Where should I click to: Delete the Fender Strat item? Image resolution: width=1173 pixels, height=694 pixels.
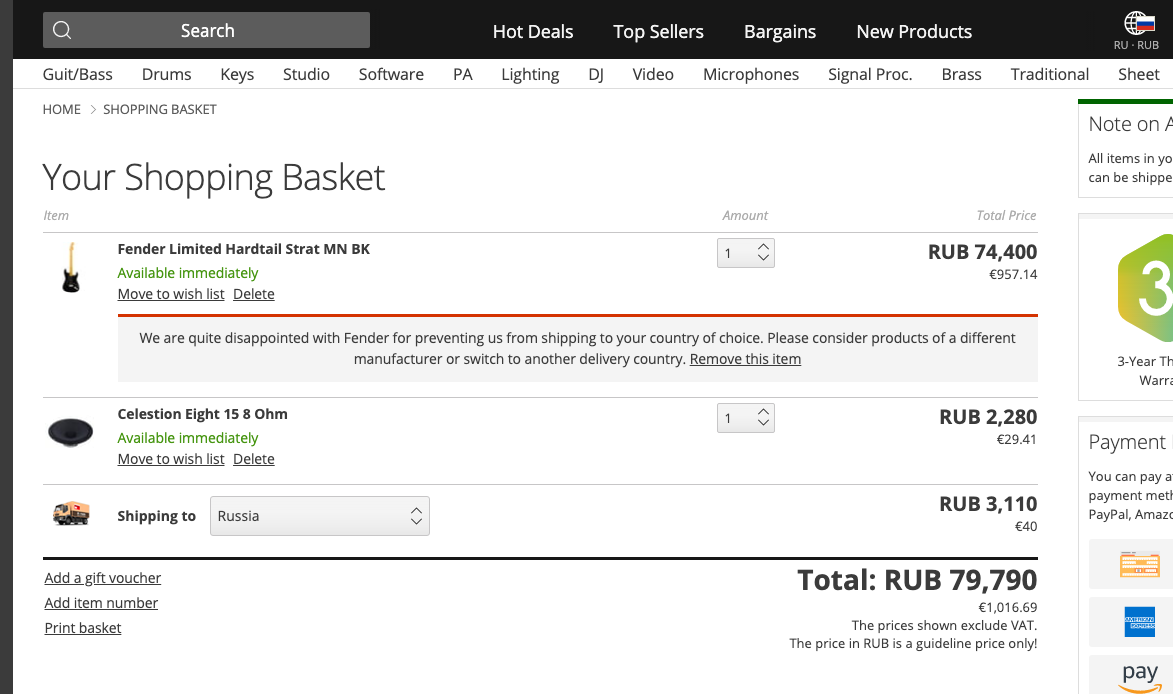[254, 294]
